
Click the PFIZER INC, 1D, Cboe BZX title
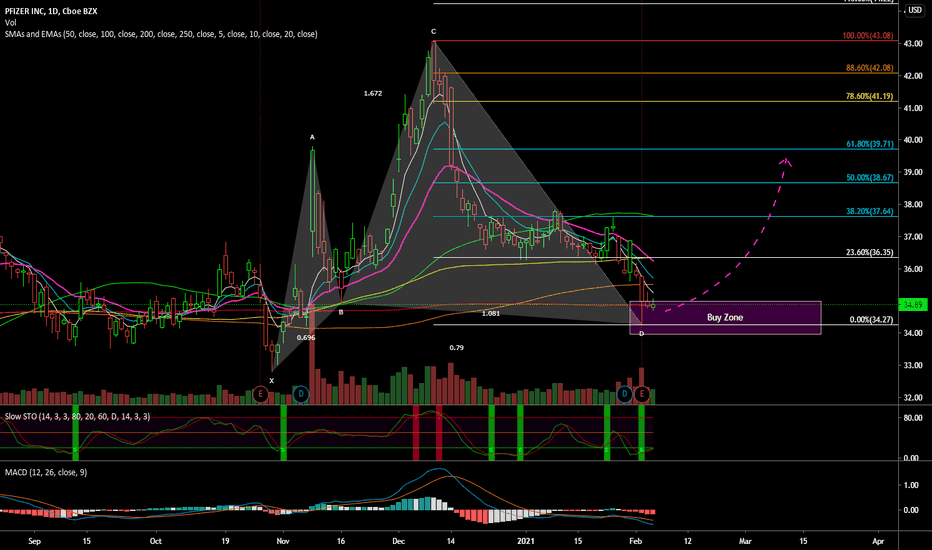pyautogui.click(x=51, y=11)
